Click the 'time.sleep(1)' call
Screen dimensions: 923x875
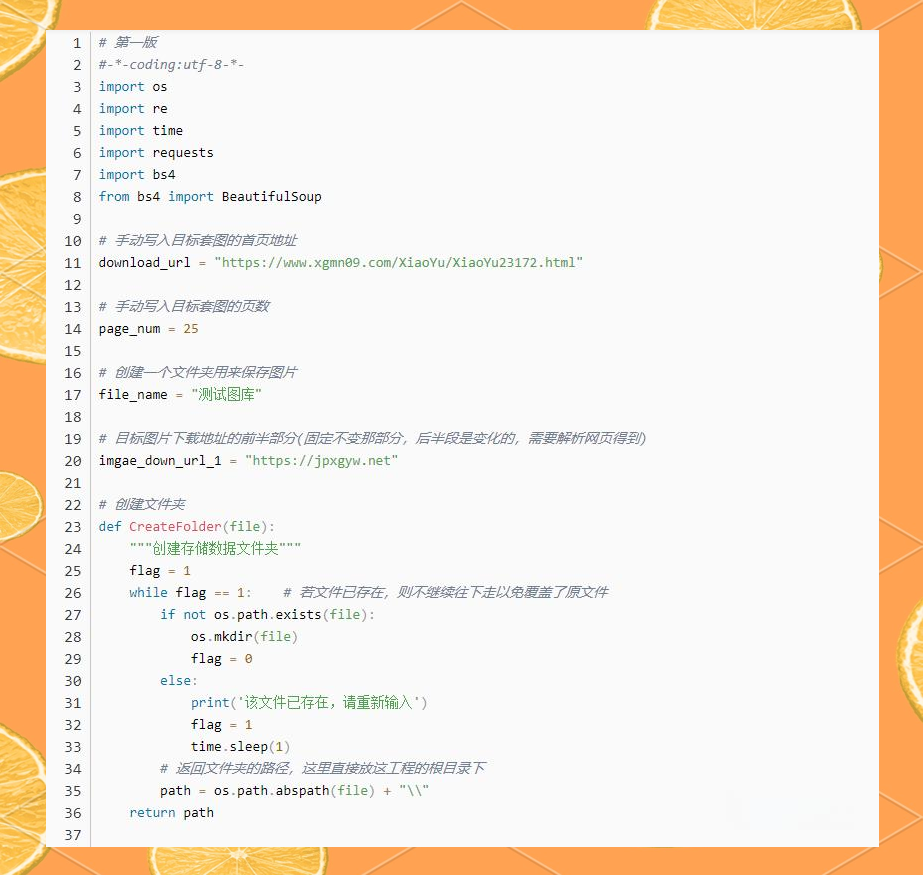(240, 747)
